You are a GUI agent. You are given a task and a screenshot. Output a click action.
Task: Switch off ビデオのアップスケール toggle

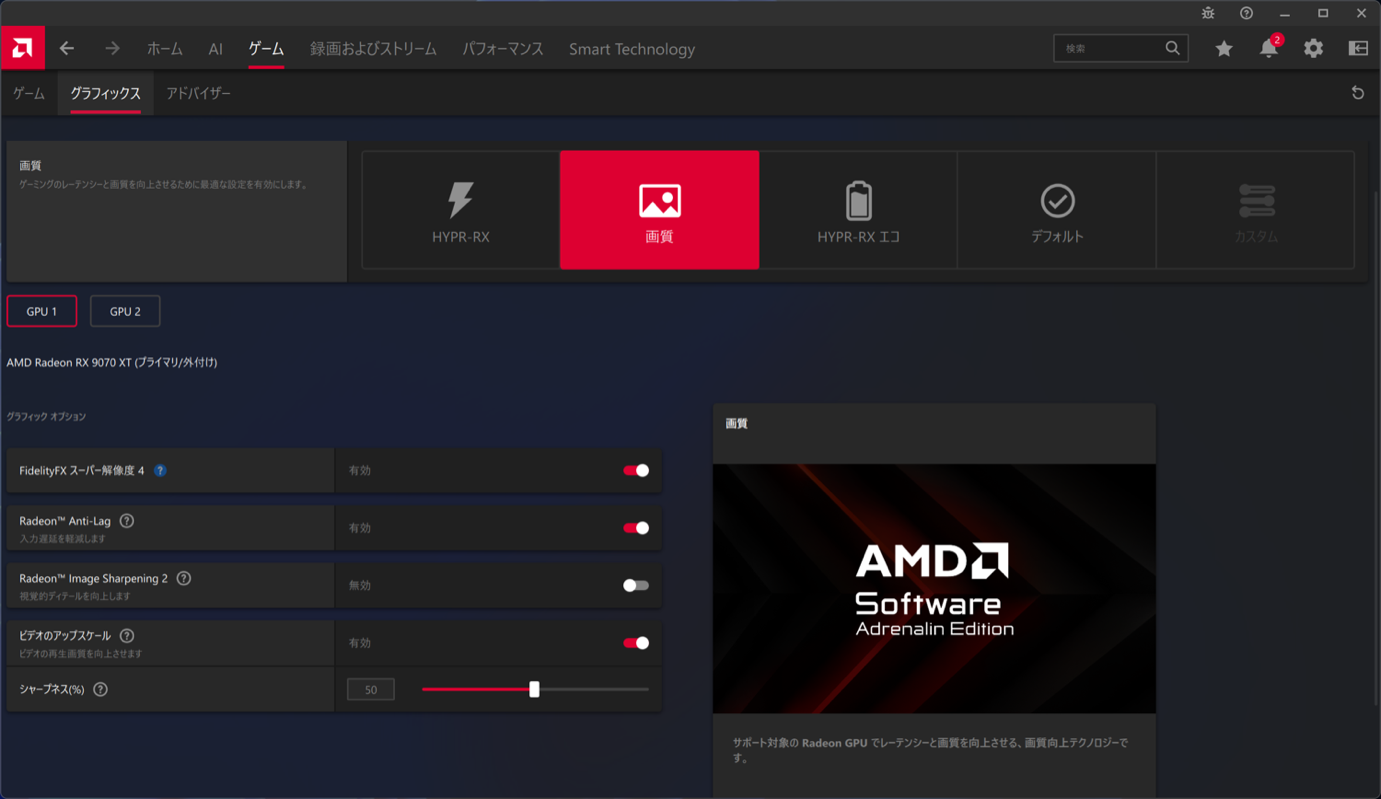point(636,643)
